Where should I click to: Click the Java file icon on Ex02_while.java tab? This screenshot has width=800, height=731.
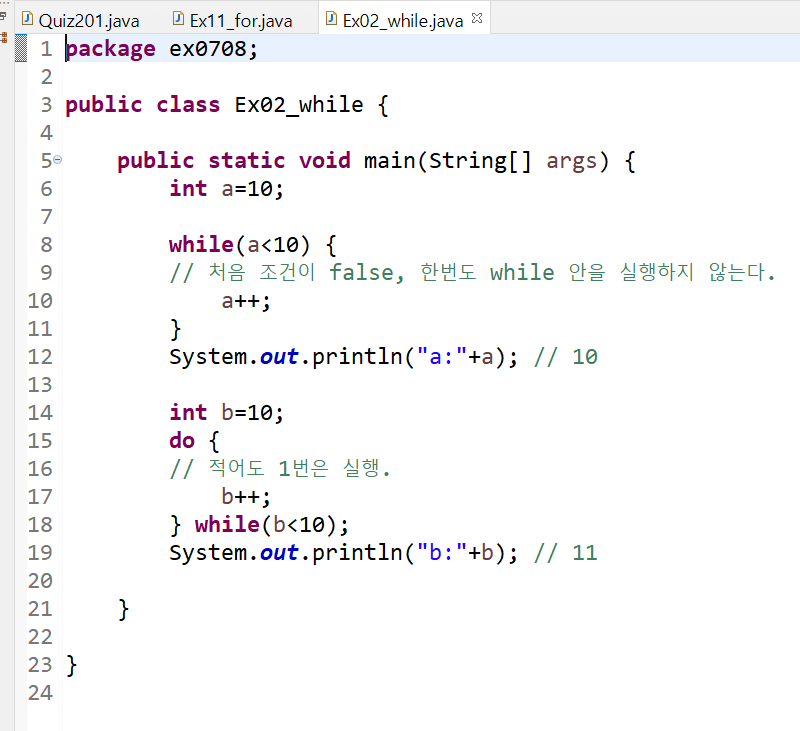tap(331, 19)
